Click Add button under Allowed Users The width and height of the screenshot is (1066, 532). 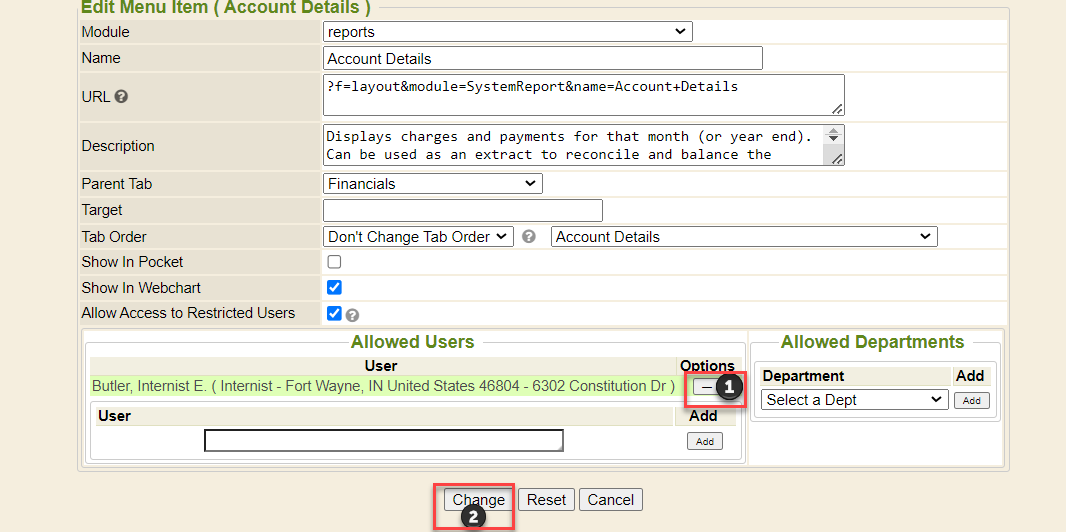704,441
